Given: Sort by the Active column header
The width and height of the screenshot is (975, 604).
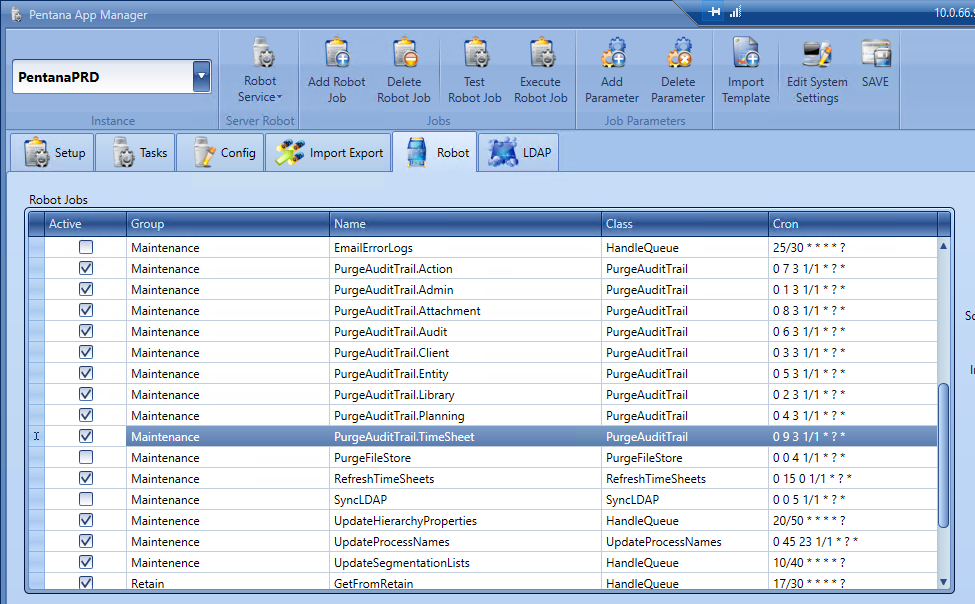Looking at the screenshot, I should tap(86, 224).
